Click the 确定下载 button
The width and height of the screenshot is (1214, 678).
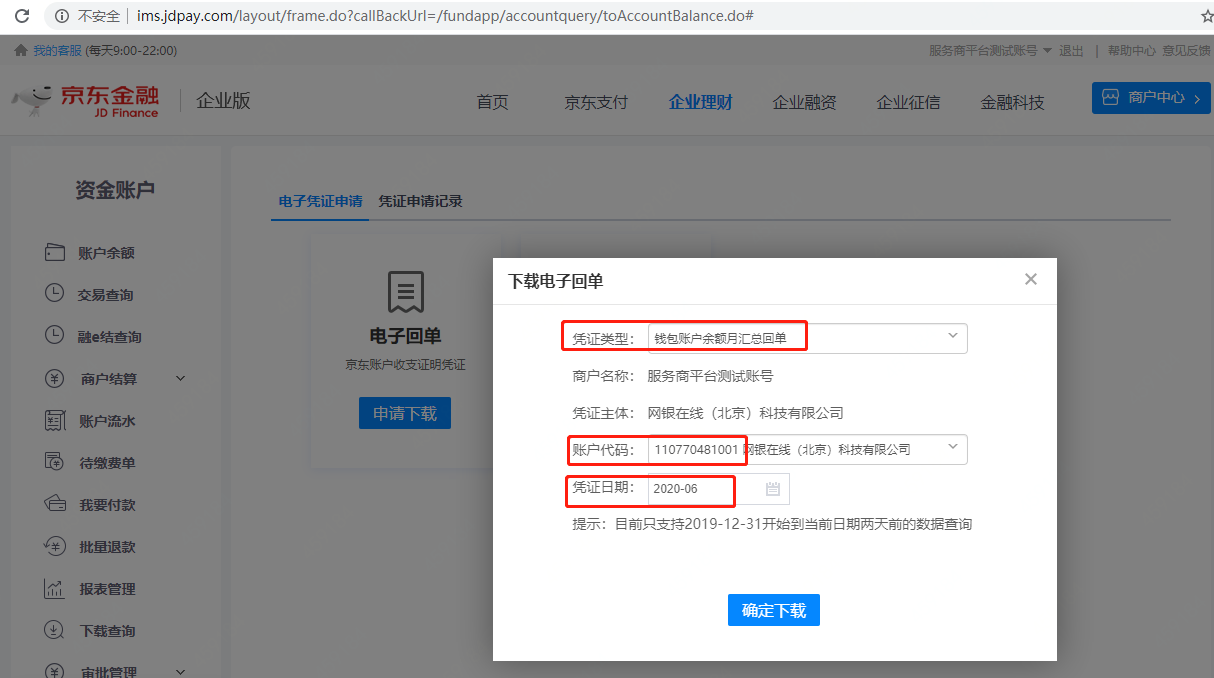click(x=774, y=610)
